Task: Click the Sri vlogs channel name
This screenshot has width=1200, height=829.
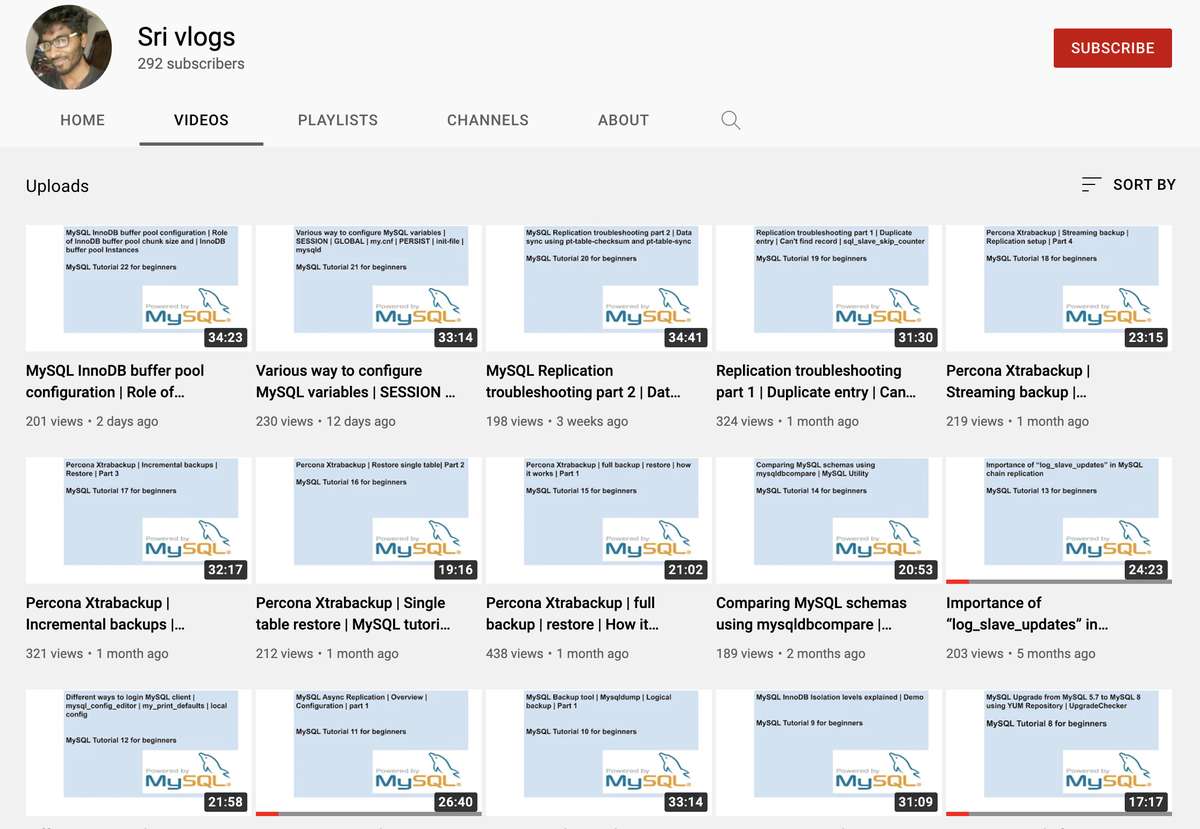Action: pyautogui.click(x=186, y=37)
